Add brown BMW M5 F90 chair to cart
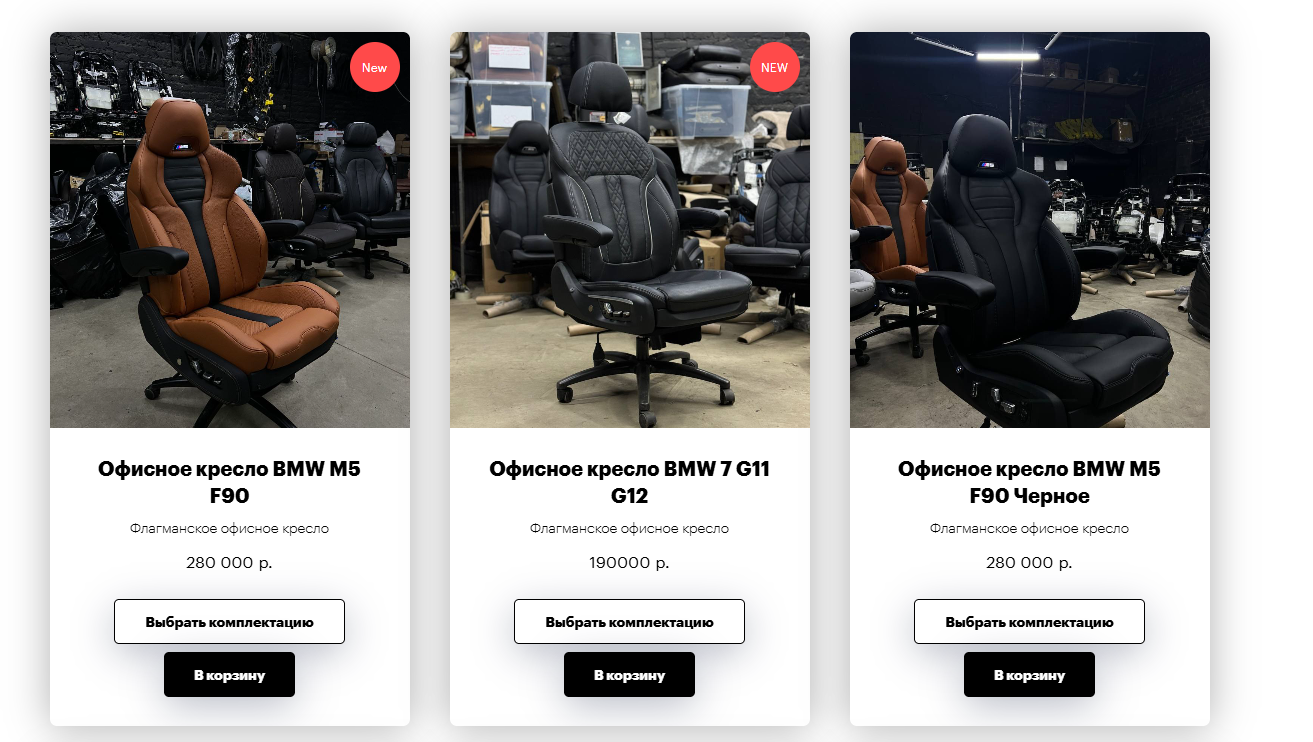The width and height of the screenshot is (1313, 742). [x=230, y=675]
